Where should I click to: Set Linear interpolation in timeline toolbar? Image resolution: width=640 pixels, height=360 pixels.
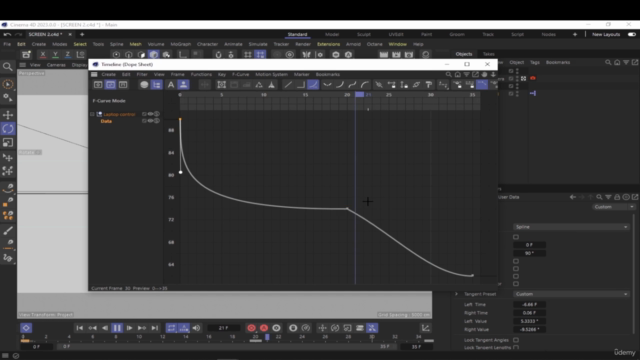click(288, 84)
